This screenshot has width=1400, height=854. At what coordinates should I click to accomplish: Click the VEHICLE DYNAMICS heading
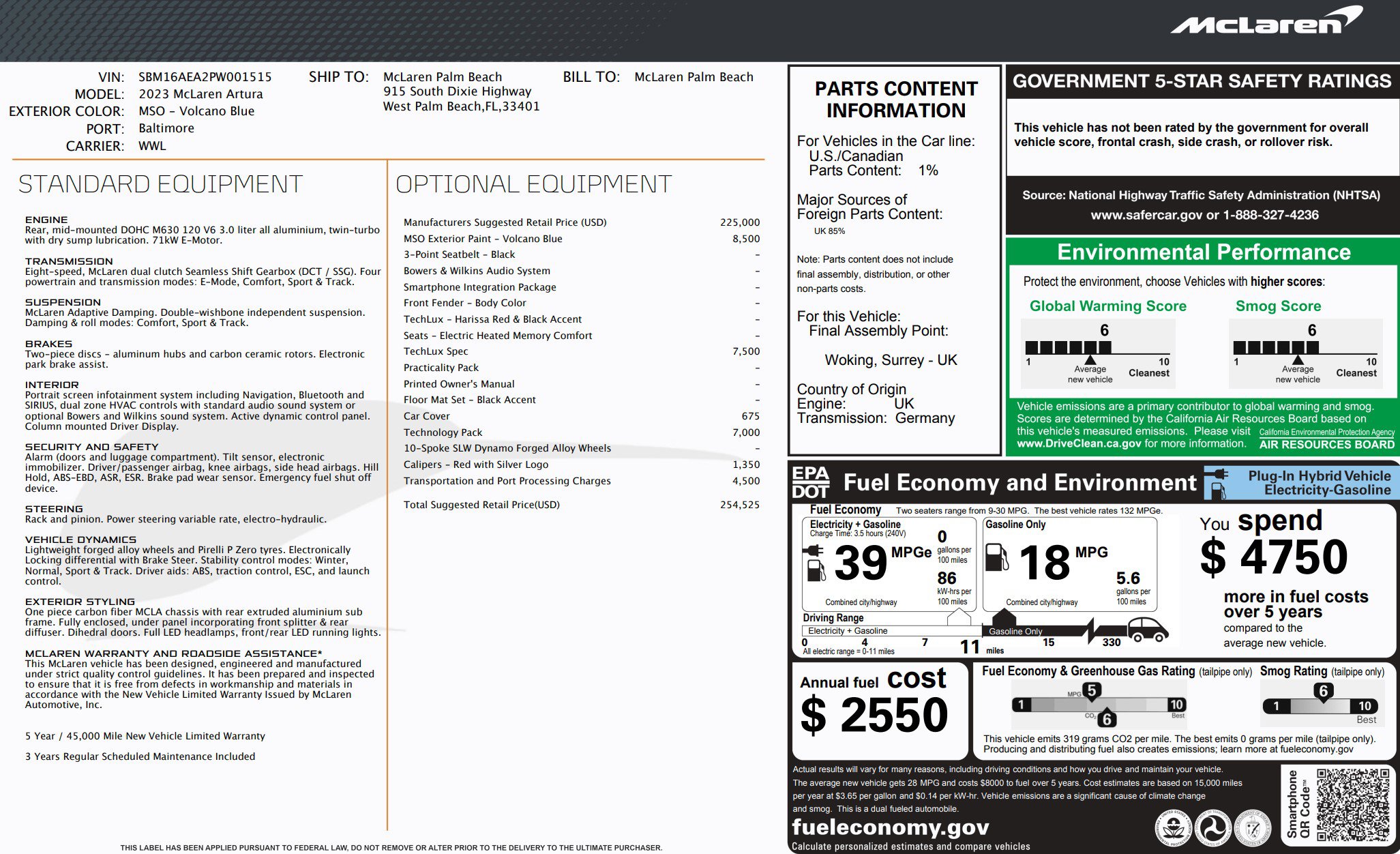[x=80, y=540]
